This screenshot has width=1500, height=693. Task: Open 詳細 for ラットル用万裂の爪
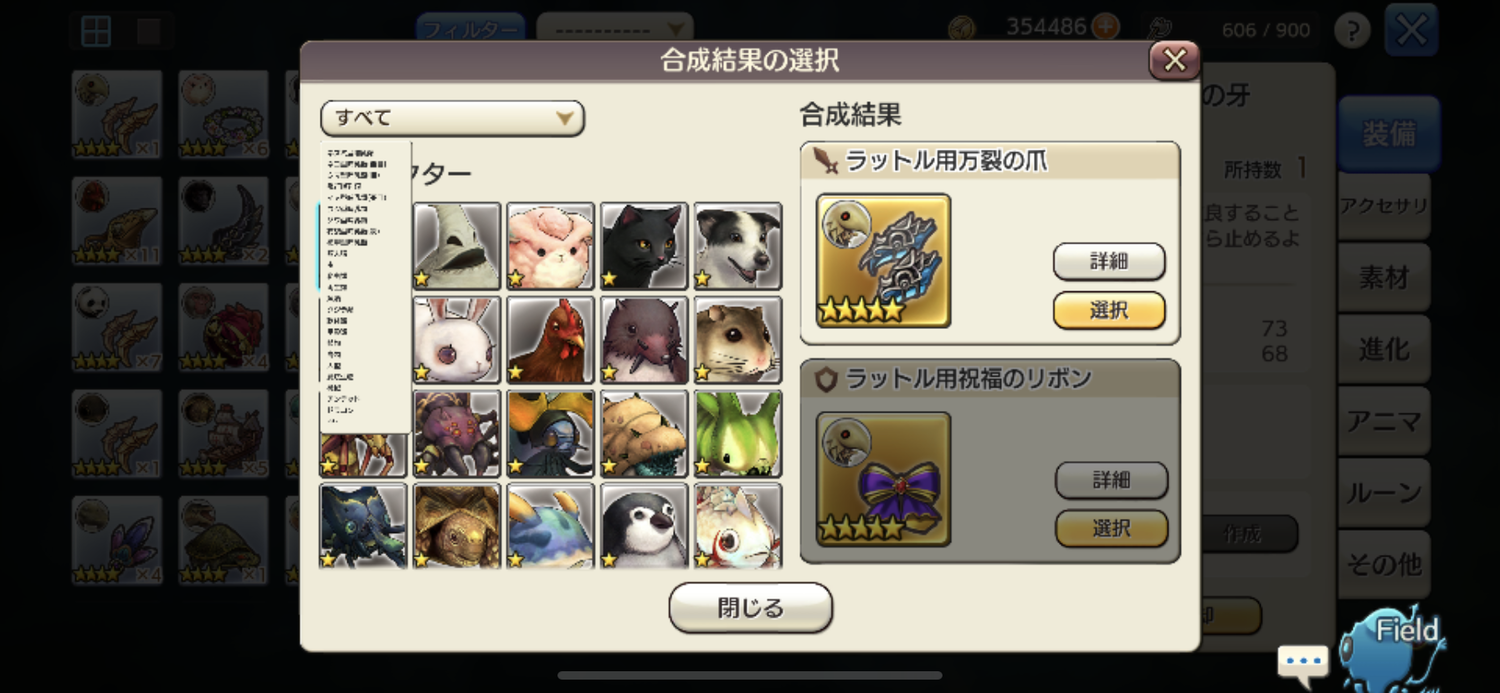pos(1109,262)
